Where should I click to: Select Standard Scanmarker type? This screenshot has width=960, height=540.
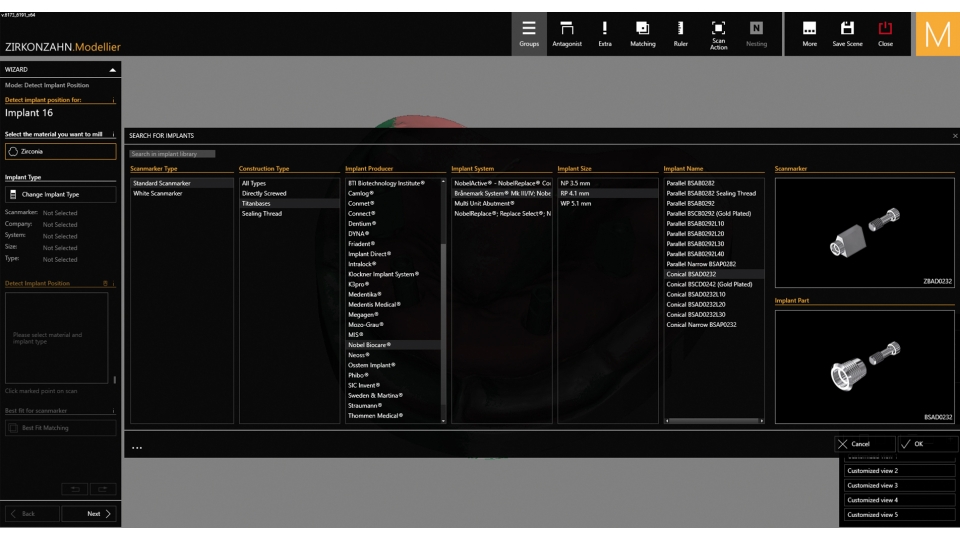pos(182,183)
